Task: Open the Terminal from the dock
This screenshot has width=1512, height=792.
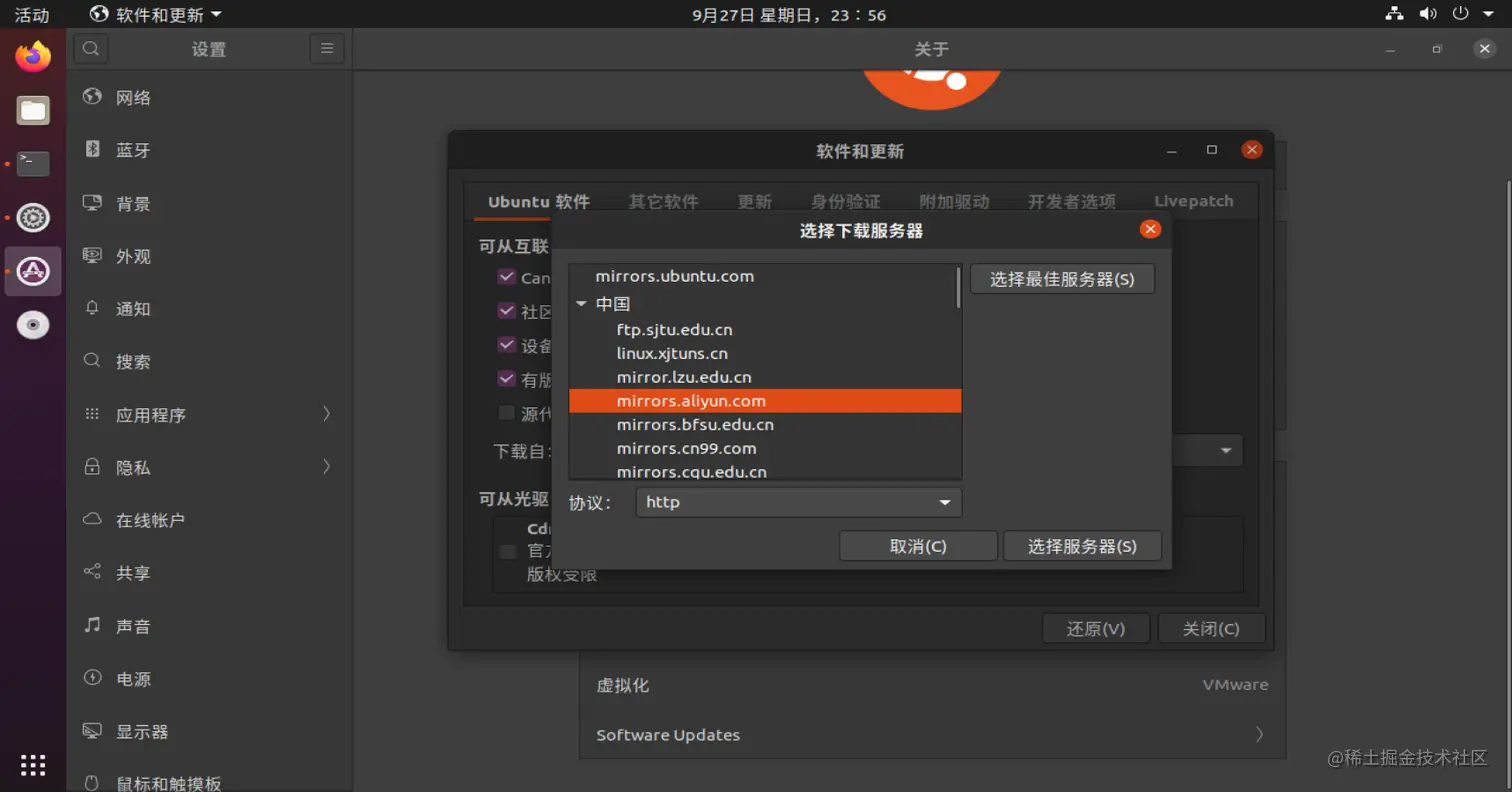Action: (x=33, y=163)
